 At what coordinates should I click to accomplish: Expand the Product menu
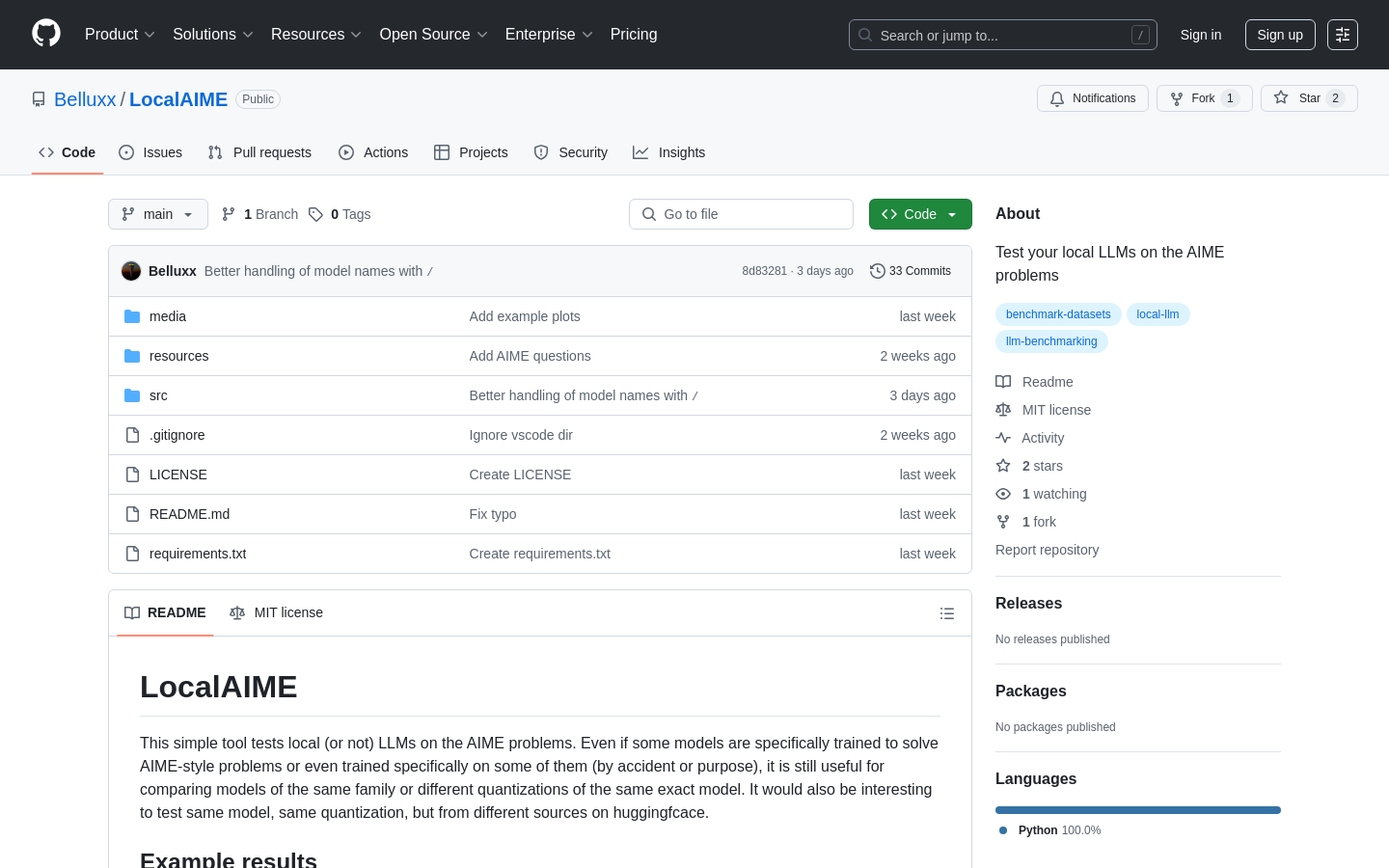[x=120, y=35]
